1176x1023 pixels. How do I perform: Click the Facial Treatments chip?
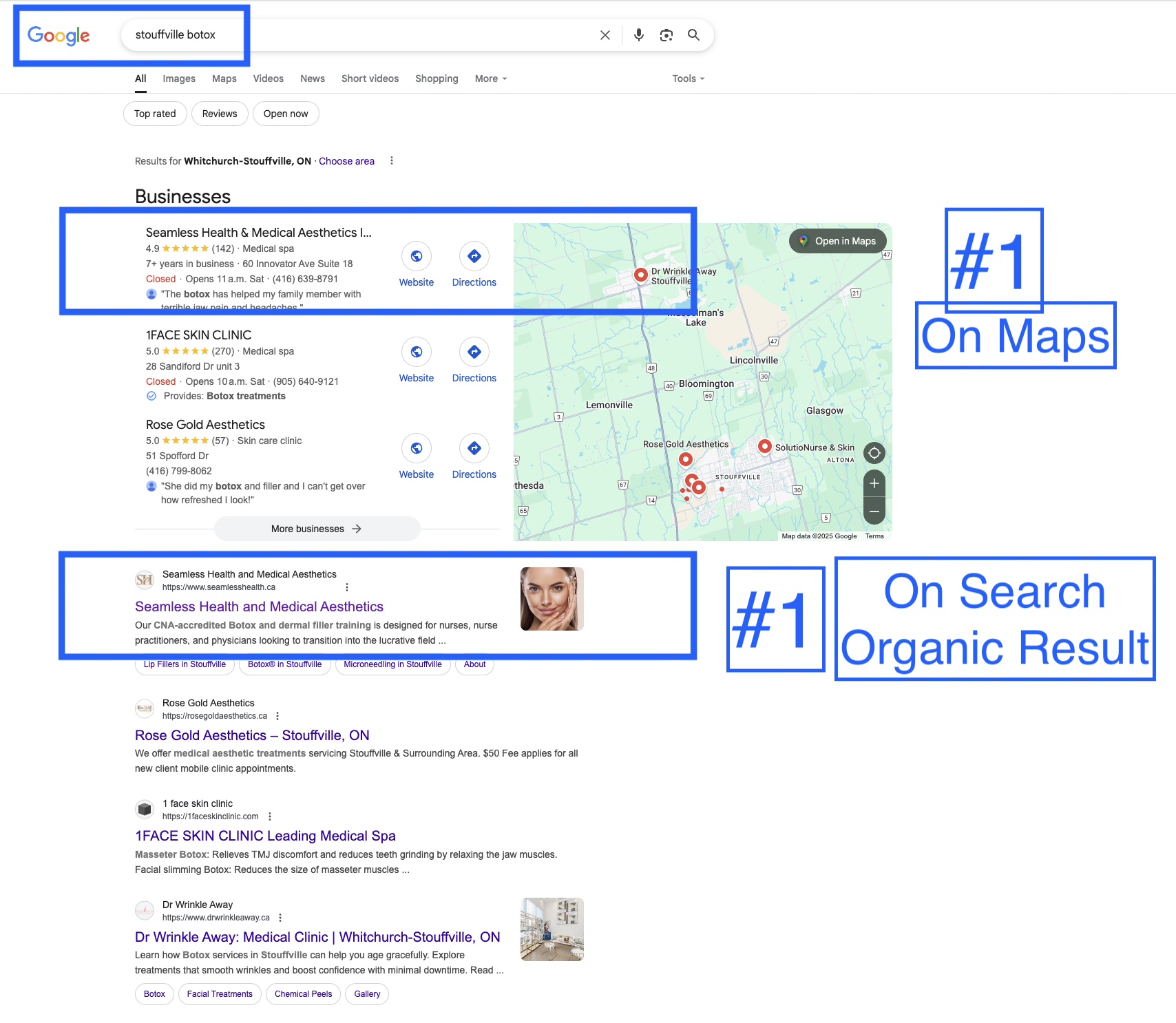(220, 994)
